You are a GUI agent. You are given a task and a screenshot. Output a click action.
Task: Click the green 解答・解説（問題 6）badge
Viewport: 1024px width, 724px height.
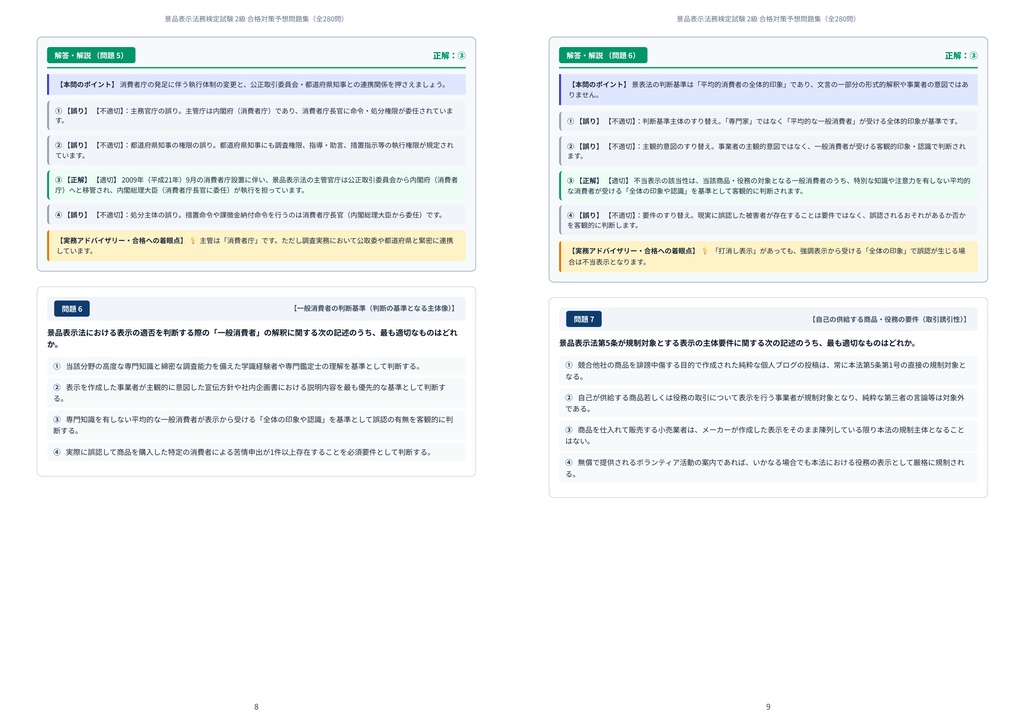pyautogui.click(x=603, y=55)
